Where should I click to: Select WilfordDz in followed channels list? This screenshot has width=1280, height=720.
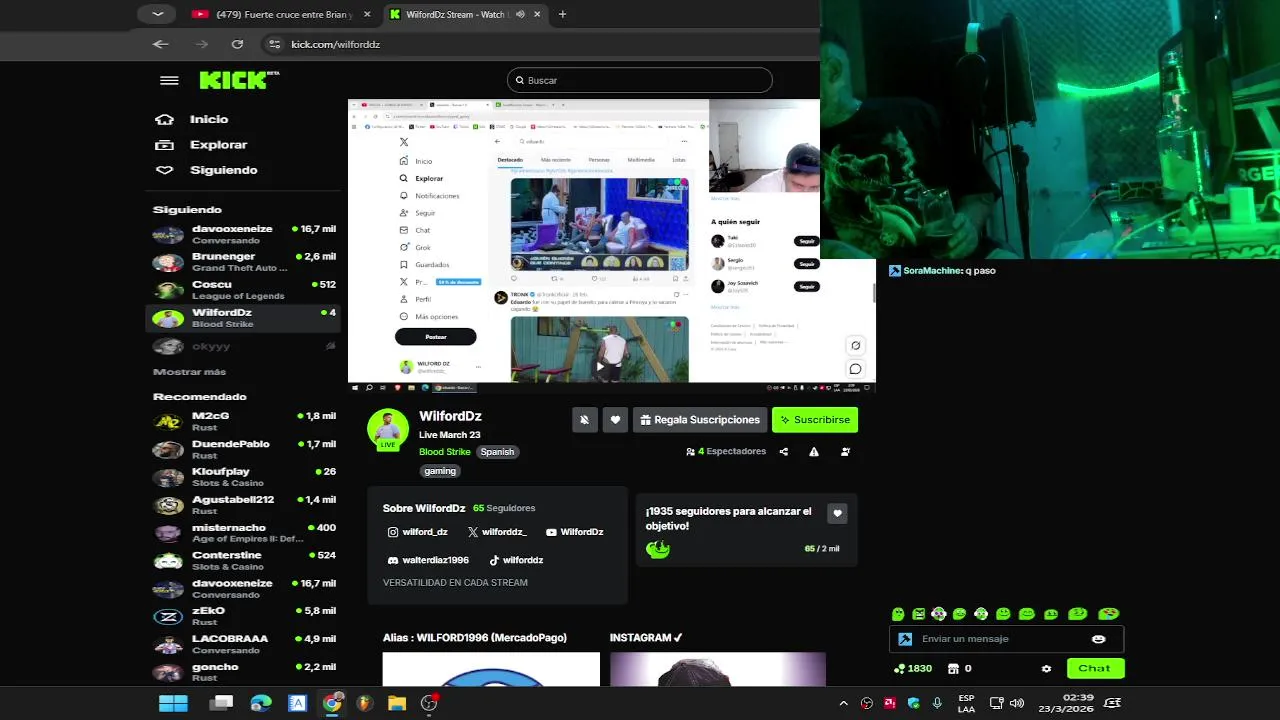243,318
